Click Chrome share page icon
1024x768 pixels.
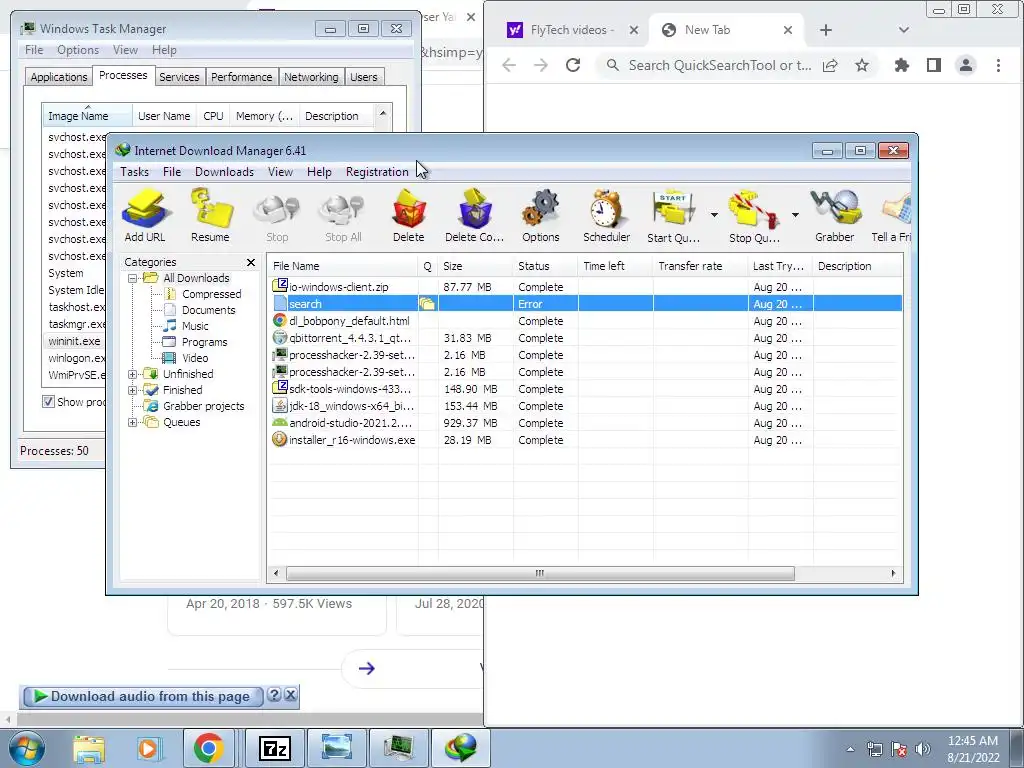point(830,65)
